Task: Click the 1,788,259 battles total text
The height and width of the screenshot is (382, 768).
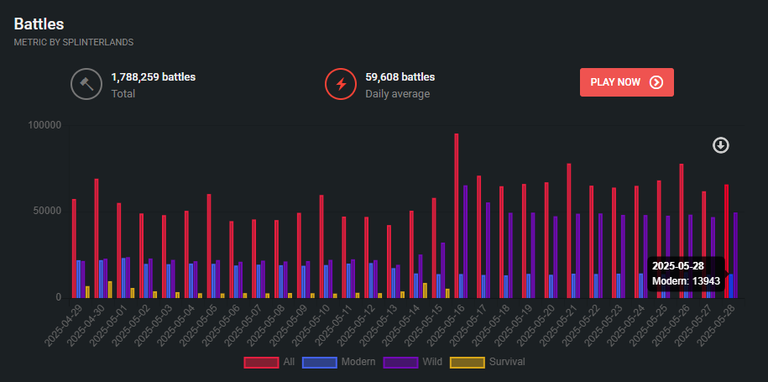Action: 153,77
